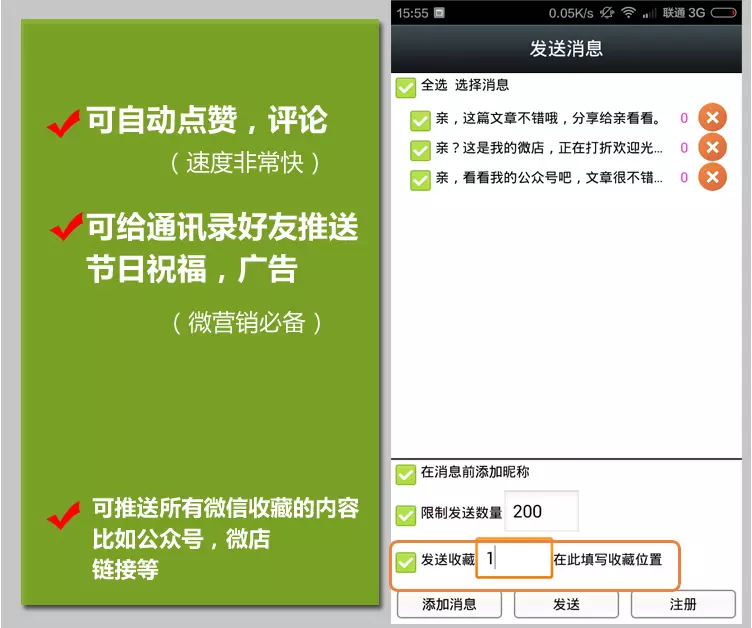752x628 pixels.
Task: Delete the 公众号 message using orange X
Action: (x=712, y=177)
